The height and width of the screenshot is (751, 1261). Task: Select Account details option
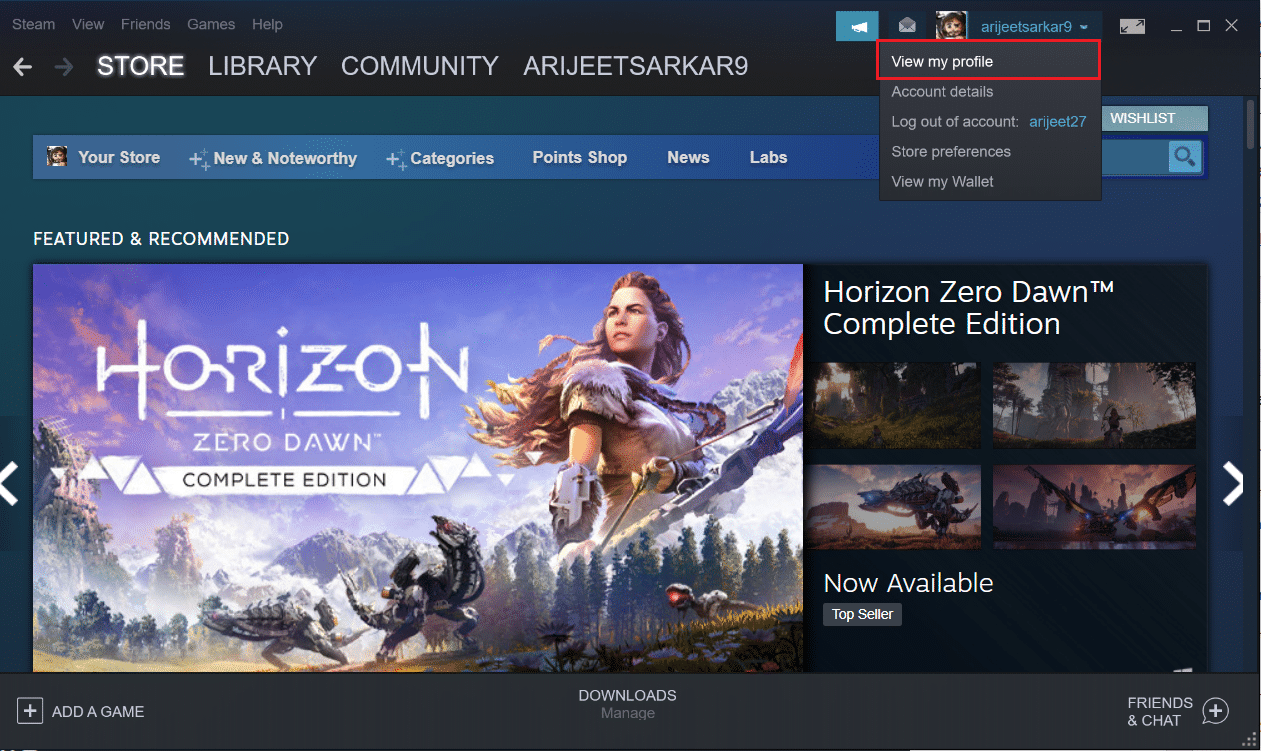990,91
